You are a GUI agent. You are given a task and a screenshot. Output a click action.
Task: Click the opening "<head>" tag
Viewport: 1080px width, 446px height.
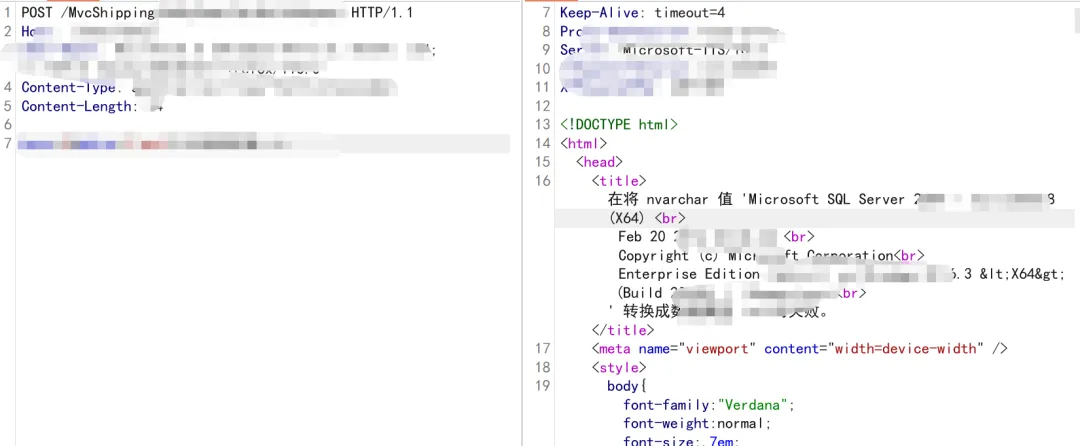coord(599,162)
